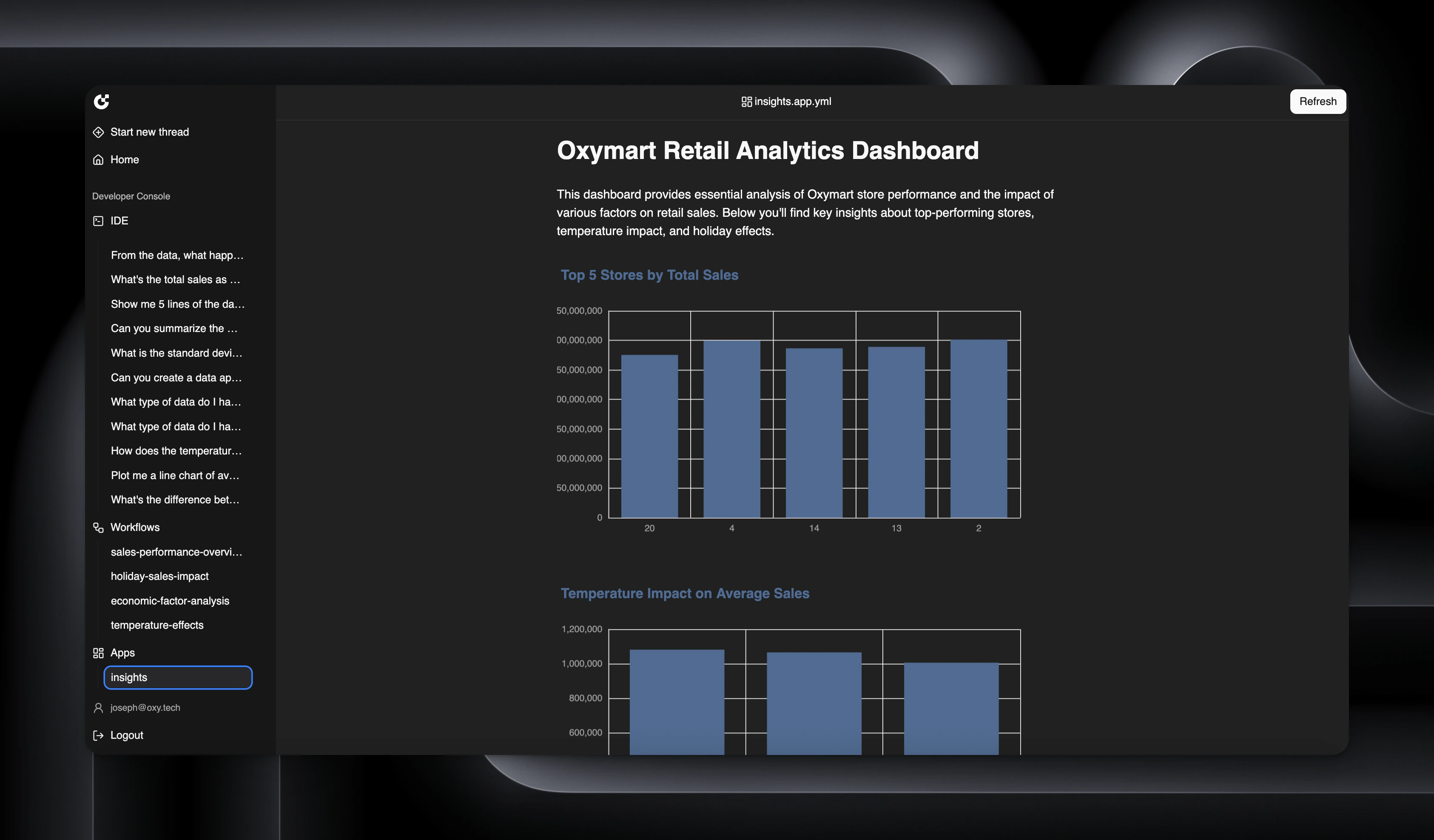Click the Developer Console label
Image resolution: width=1434 pixels, height=840 pixels.
(x=131, y=196)
